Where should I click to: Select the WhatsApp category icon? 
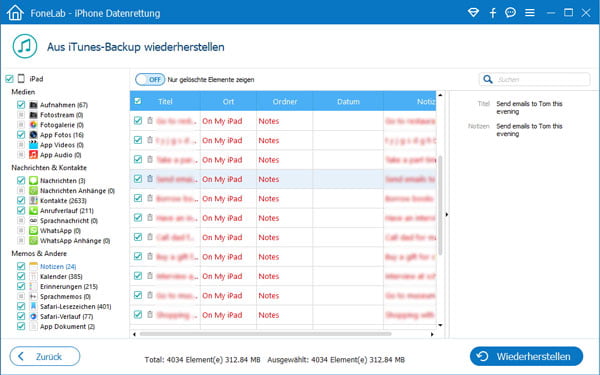[33, 230]
